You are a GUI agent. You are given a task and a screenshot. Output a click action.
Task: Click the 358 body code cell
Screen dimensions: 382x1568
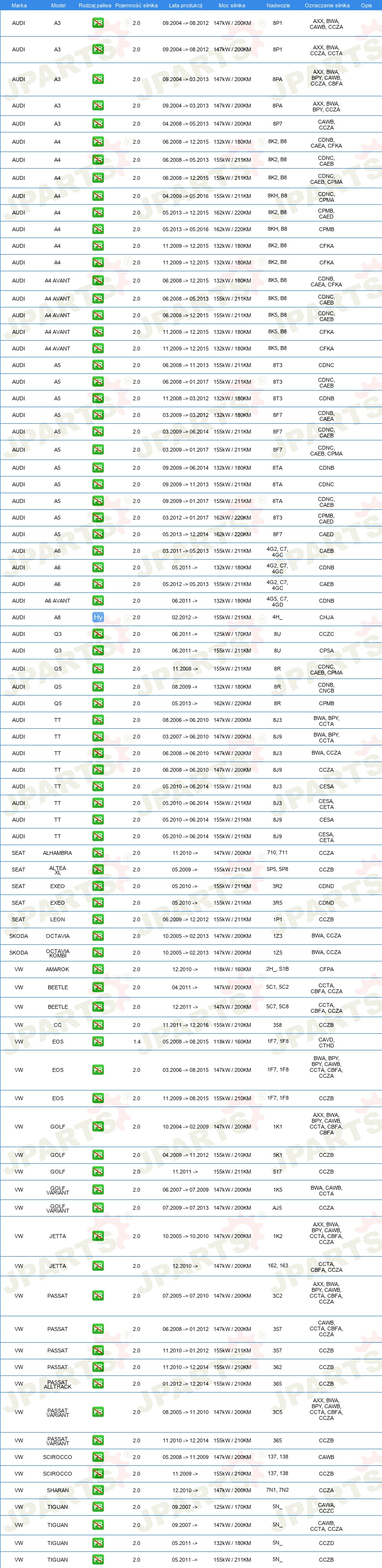click(277, 1025)
